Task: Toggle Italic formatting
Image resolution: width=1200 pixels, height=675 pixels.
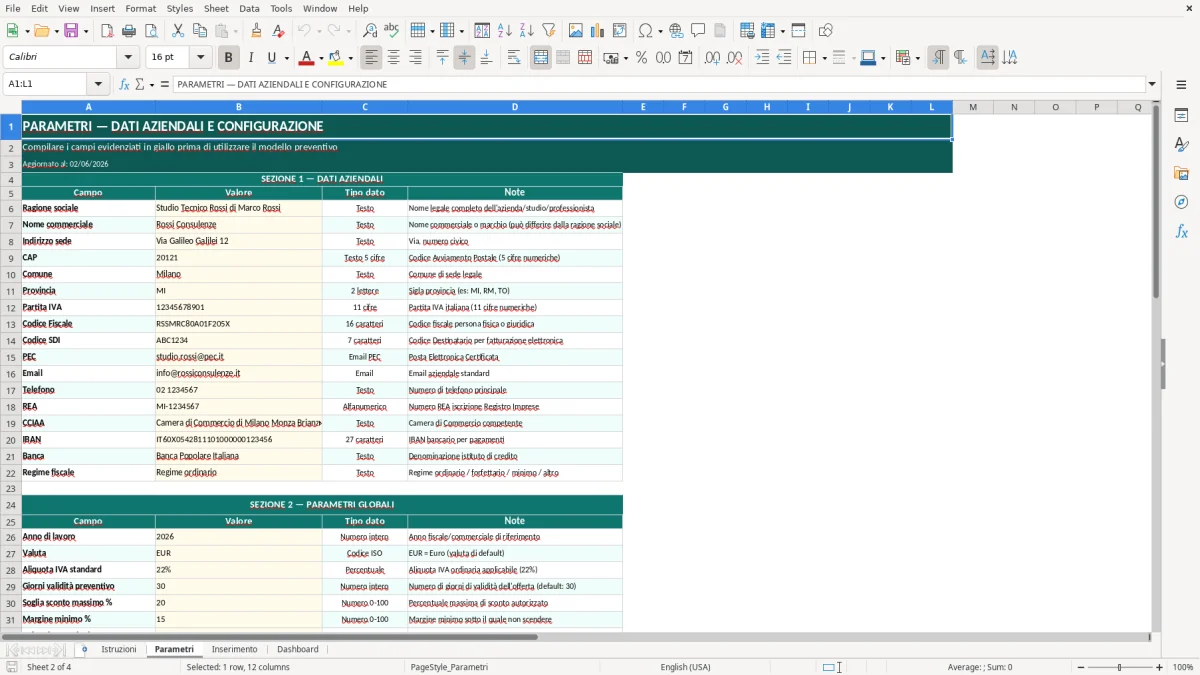Action: click(251, 58)
